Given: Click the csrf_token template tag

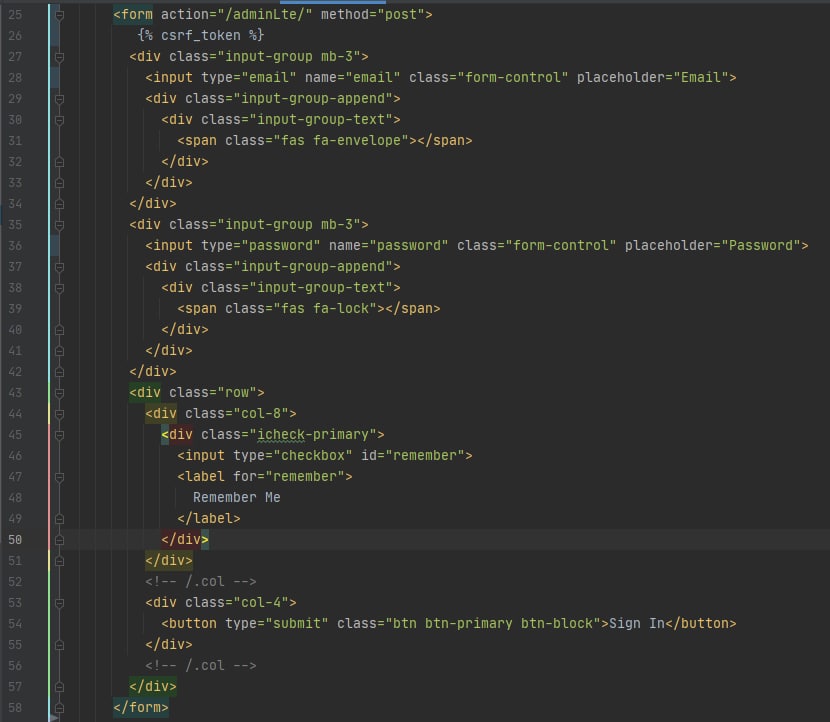Looking at the screenshot, I should point(201,35).
